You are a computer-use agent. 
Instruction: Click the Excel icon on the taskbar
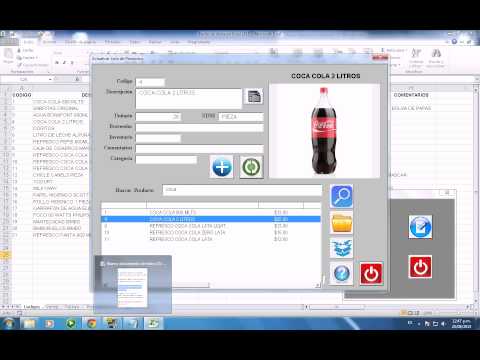point(153,323)
